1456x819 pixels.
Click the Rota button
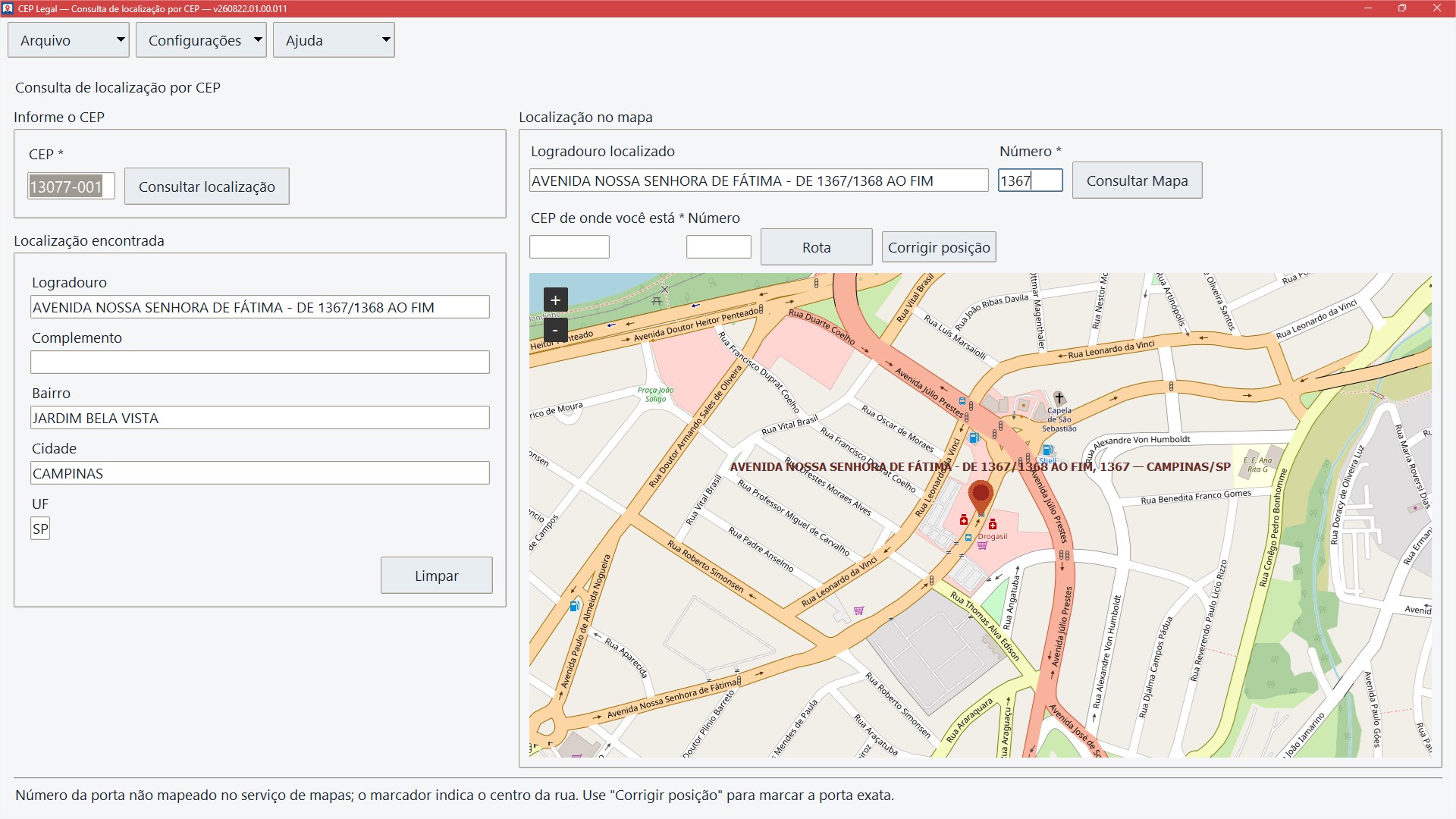click(817, 247)
